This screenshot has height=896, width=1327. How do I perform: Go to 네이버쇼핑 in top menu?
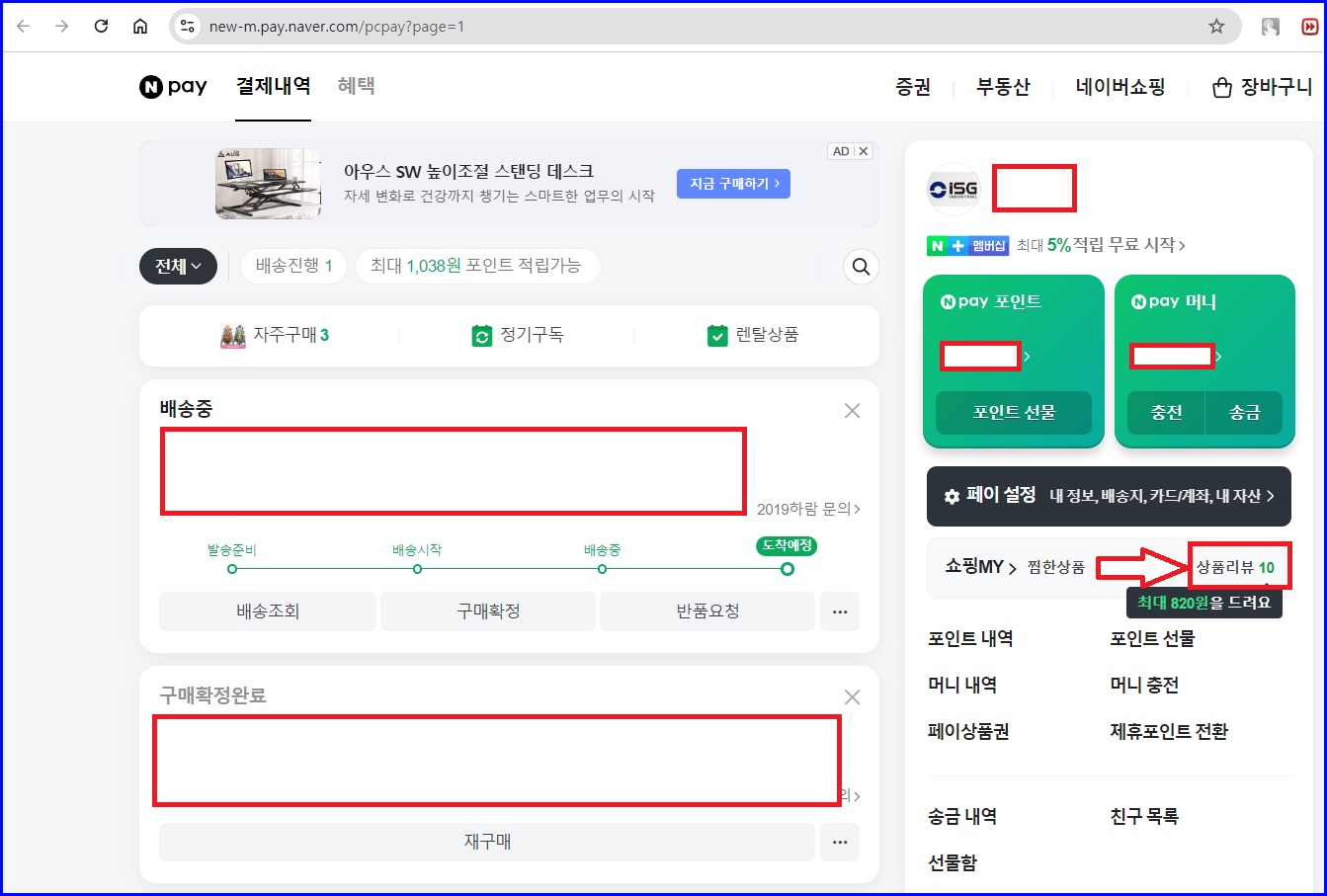[x=1120, y=88]
